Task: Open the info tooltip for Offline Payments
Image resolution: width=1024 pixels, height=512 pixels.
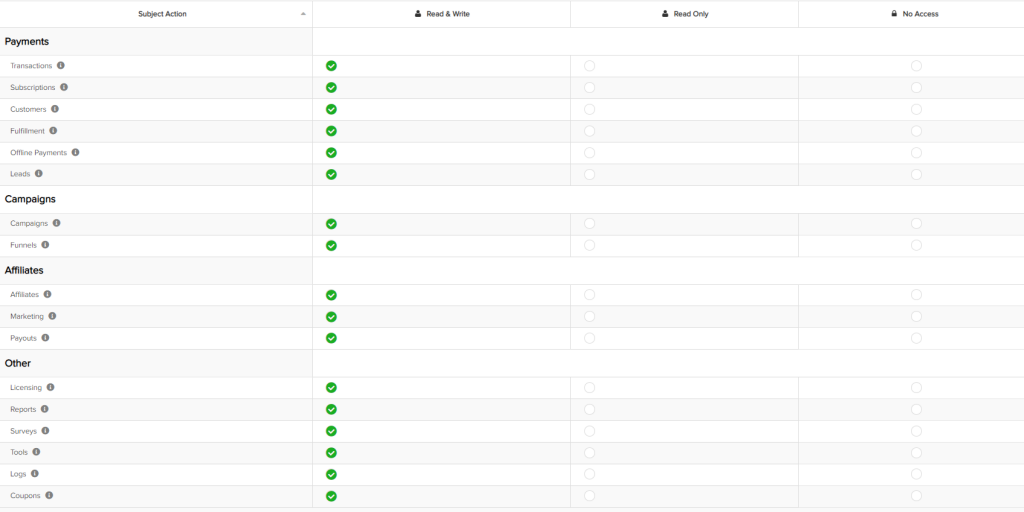Action: point(75,153)
